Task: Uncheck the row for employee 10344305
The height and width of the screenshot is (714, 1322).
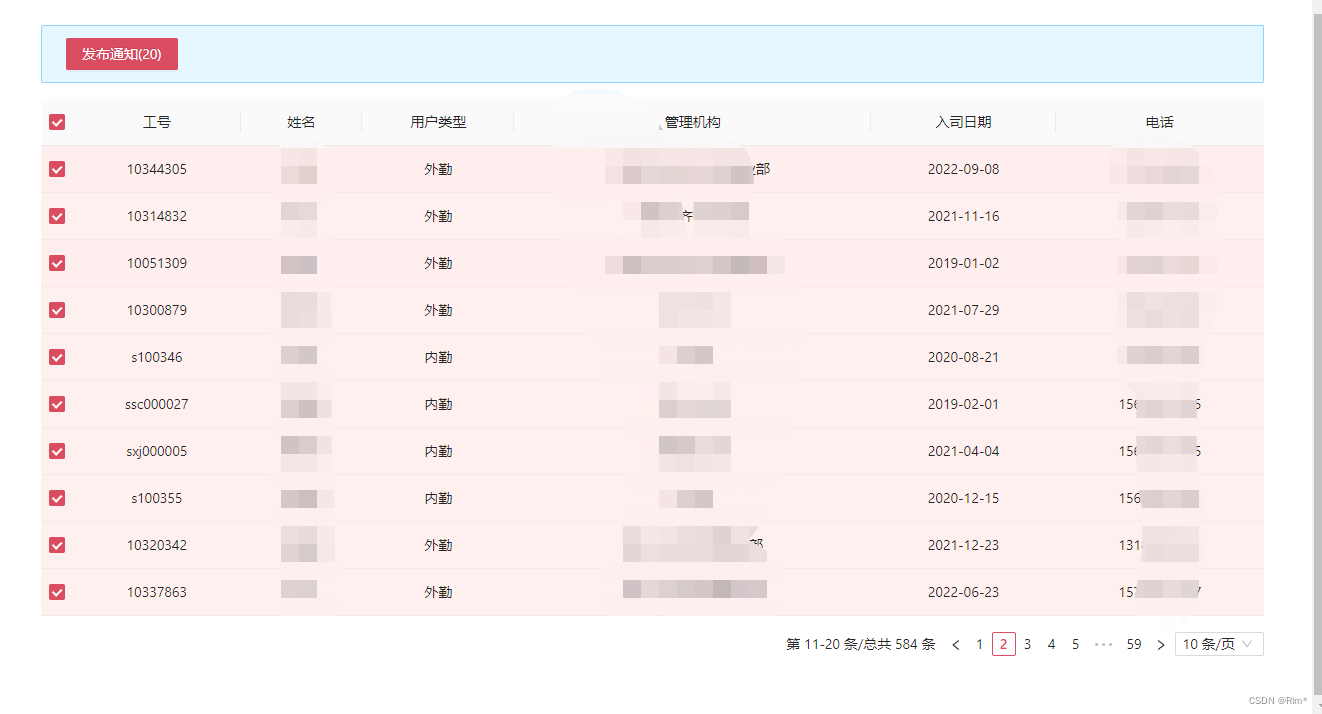Action: (x=57, y=168)
